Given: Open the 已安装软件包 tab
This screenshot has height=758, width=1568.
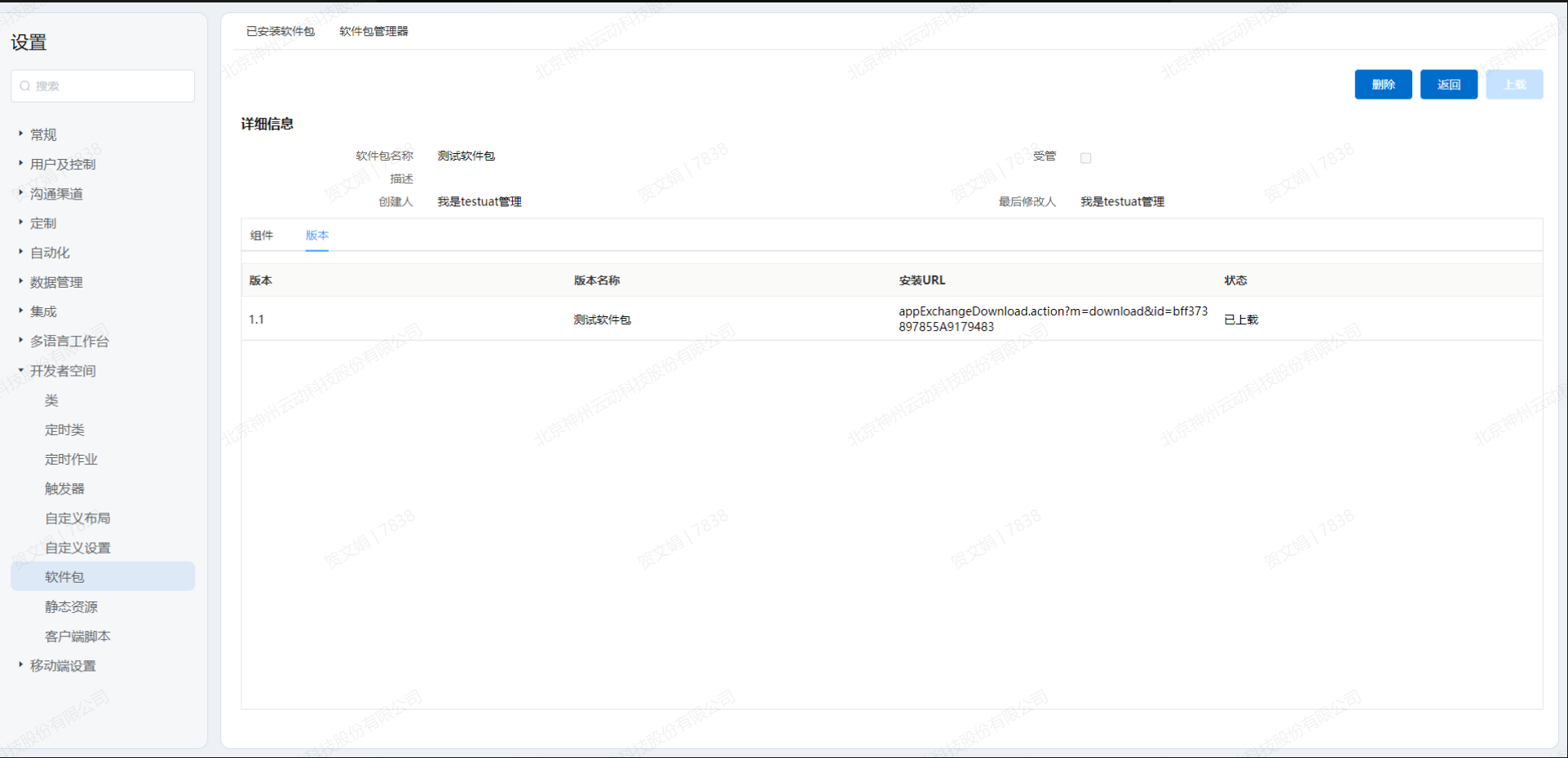Looking at the screenshot, I should point(280,31).
